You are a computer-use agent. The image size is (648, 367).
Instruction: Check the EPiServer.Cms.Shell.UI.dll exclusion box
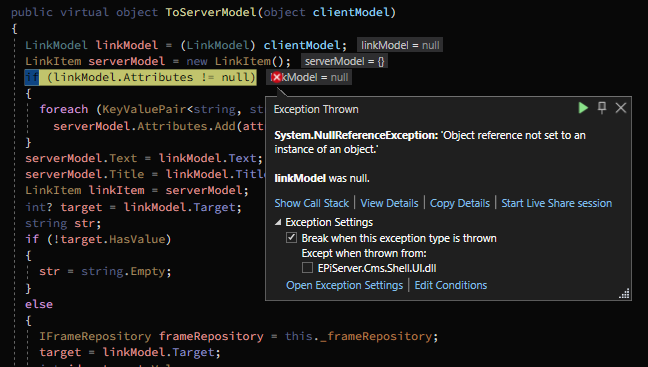[307, 268]
